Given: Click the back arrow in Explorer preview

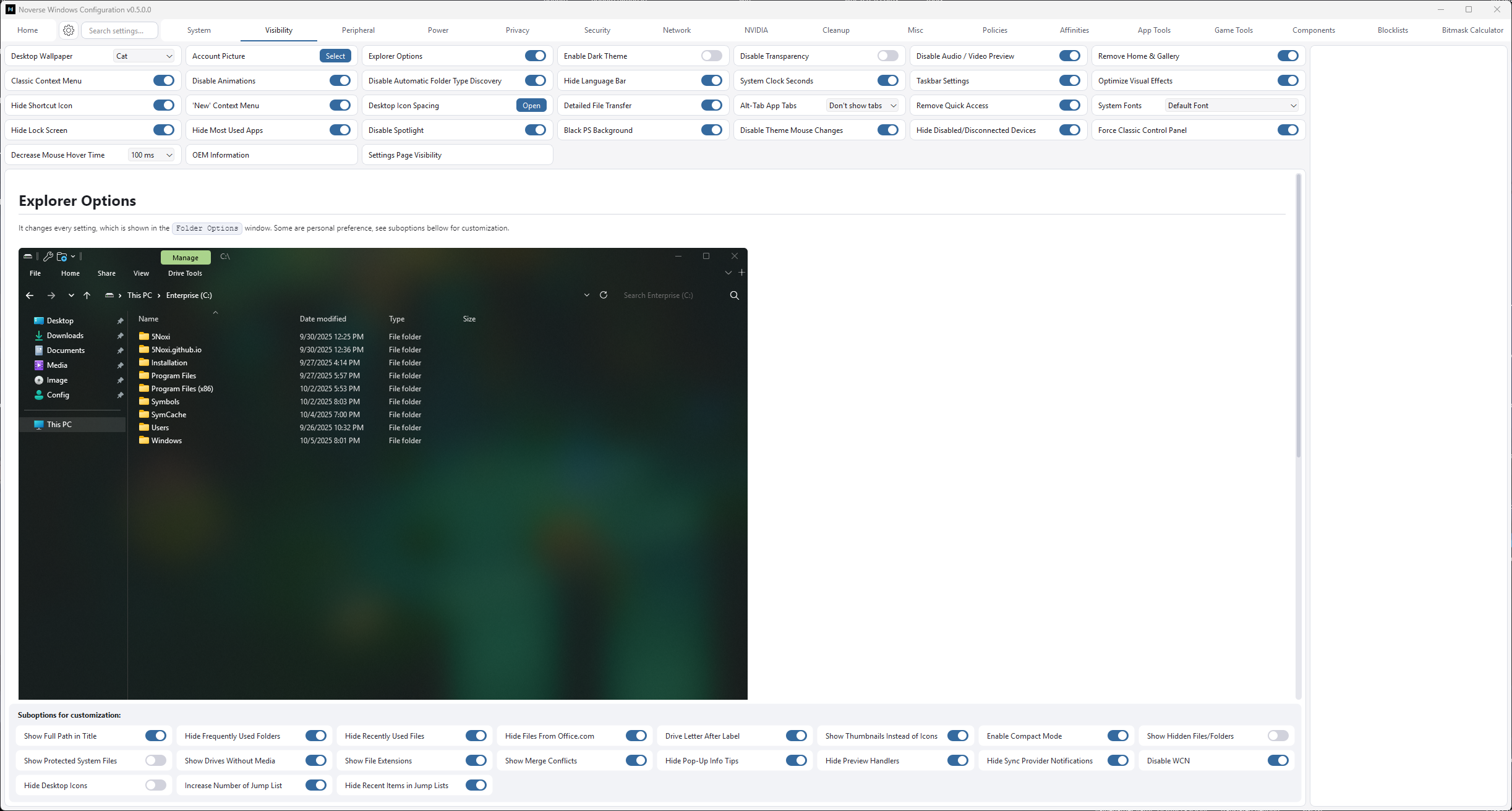Looking at the screenshot, I should click(x=30, y=295).
